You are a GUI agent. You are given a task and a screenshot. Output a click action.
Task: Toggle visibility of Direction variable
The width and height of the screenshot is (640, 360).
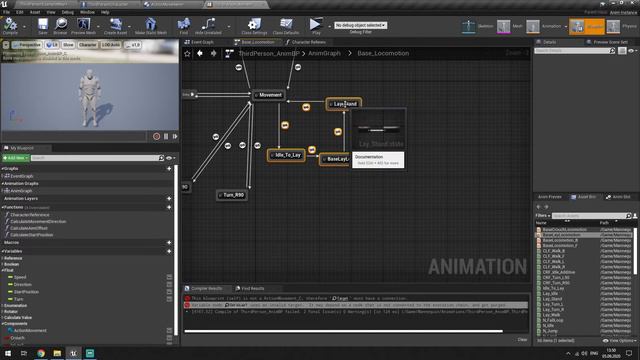click(x=169, y=284)
